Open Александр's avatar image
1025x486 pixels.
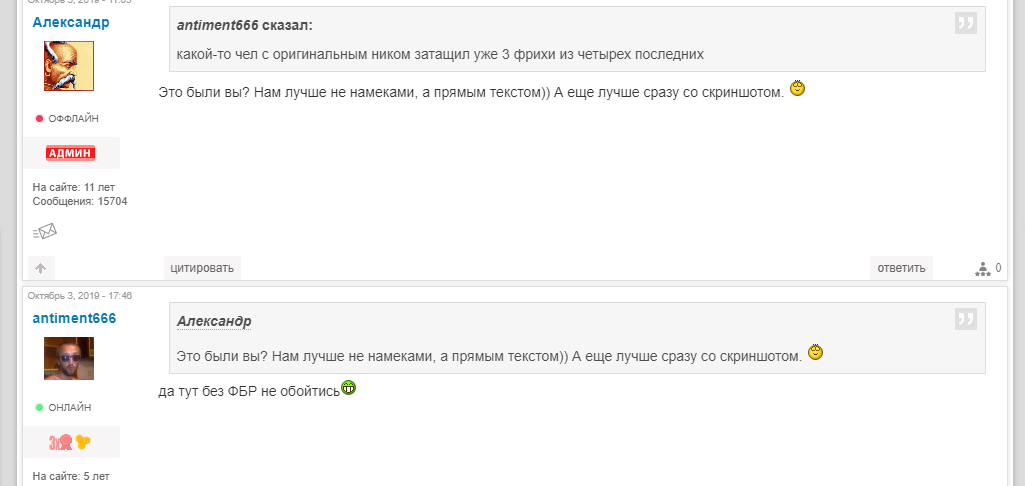point(69,66)
